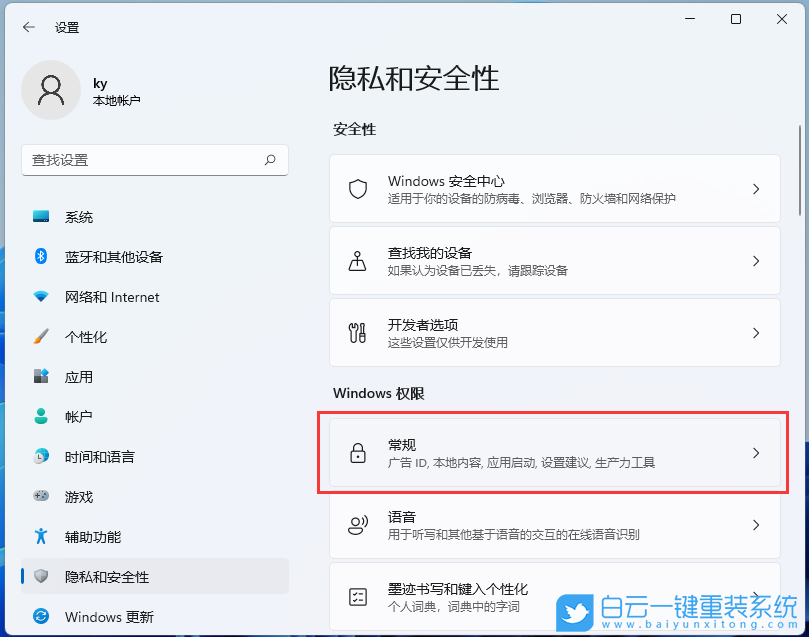Select the 个性化 brush icon
Screen dimensions: 809x637
(40, 337)
